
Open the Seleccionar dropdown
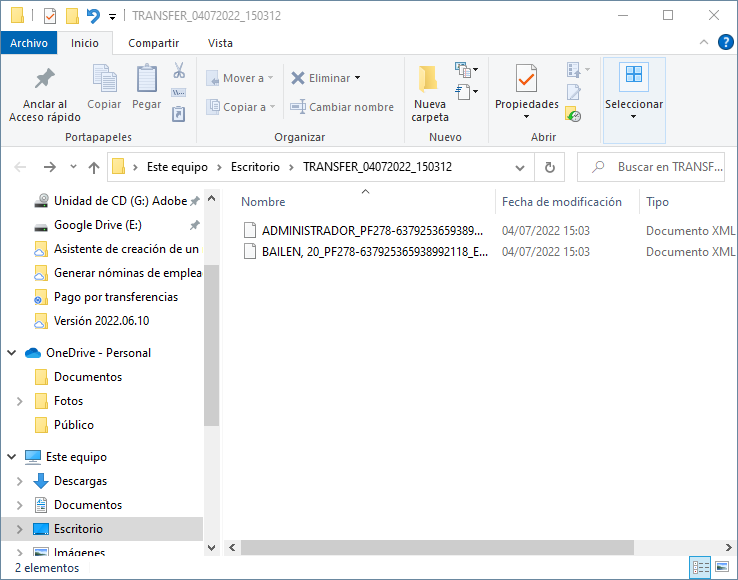coord(634,100)
